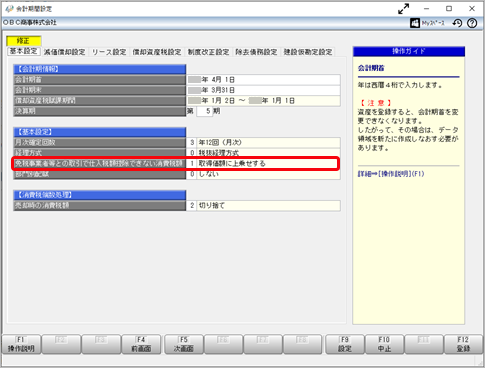Click F1 操作説明 button

[21, 344]
